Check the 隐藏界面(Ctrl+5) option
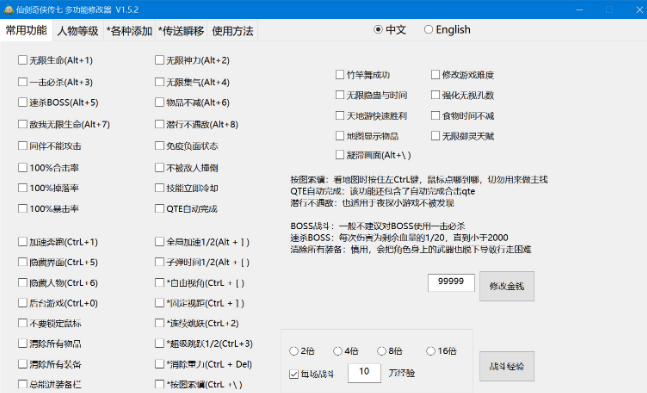Viewport: 647px width, 393px height. point(23,262)
